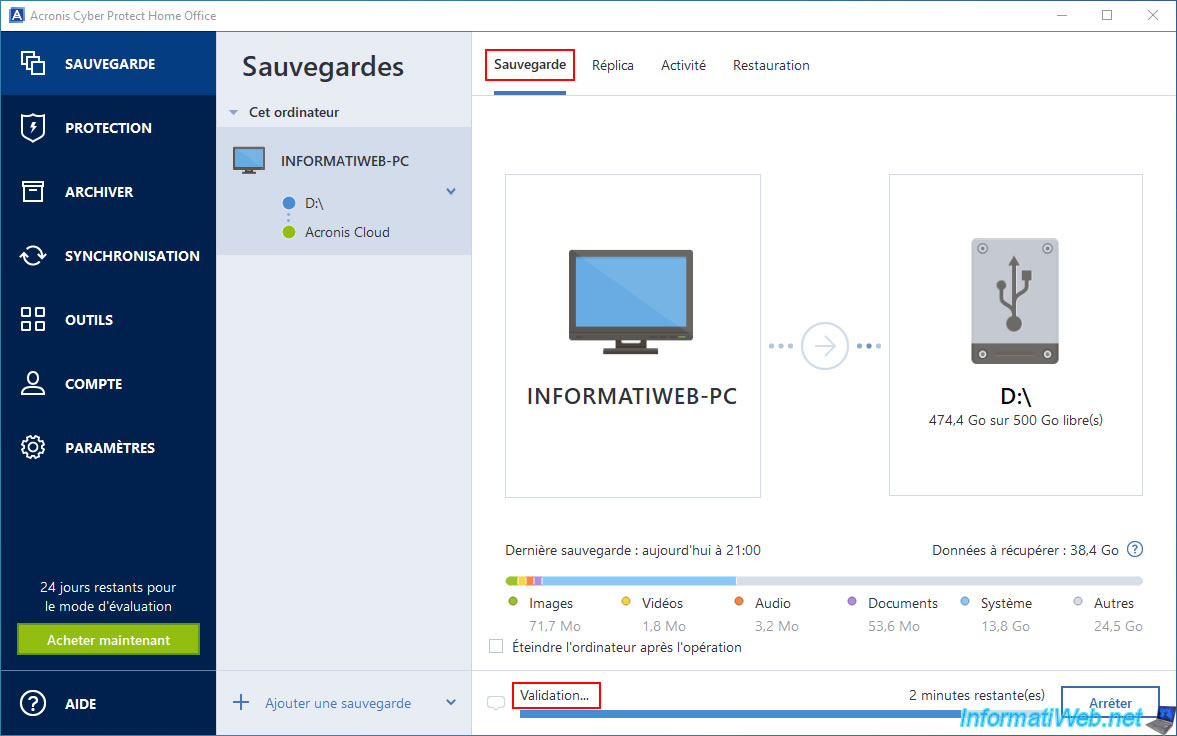Open the Outils grid icon
The height and width of the screenshot is (736, 1177).
click(x=33, y=319)
